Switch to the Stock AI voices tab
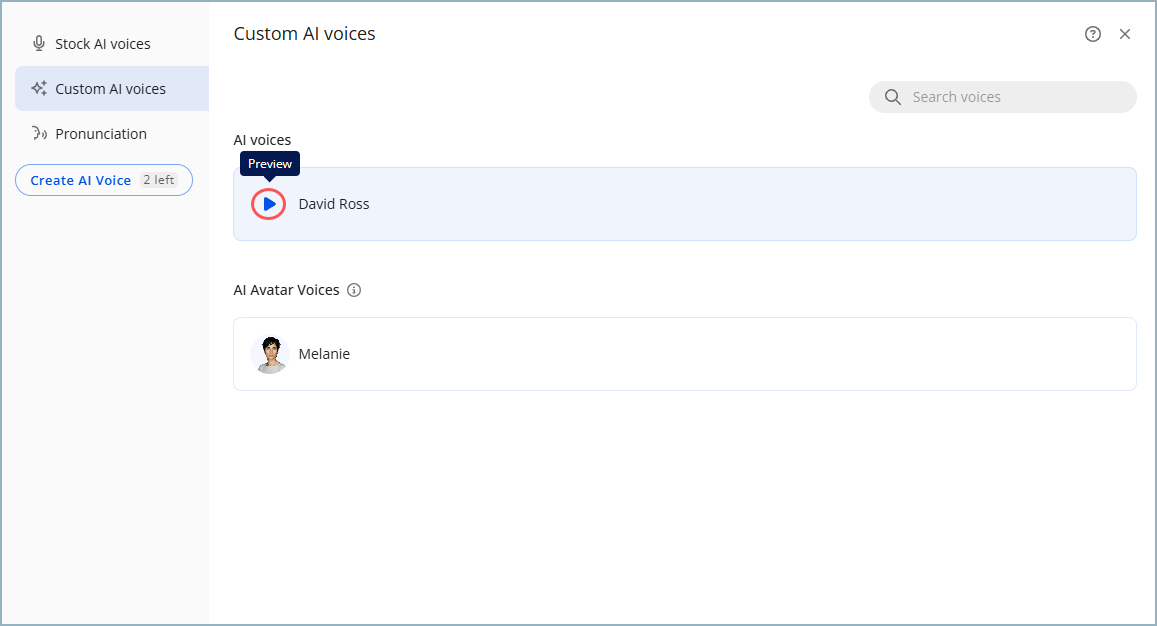This screenshot has height=626, width=1157. 102,44
